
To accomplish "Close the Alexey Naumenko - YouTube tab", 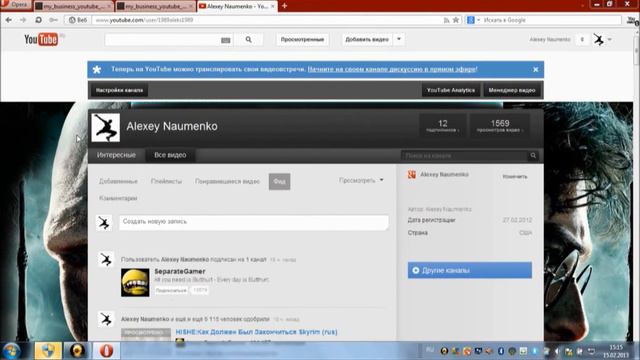I will pos(272,6).
